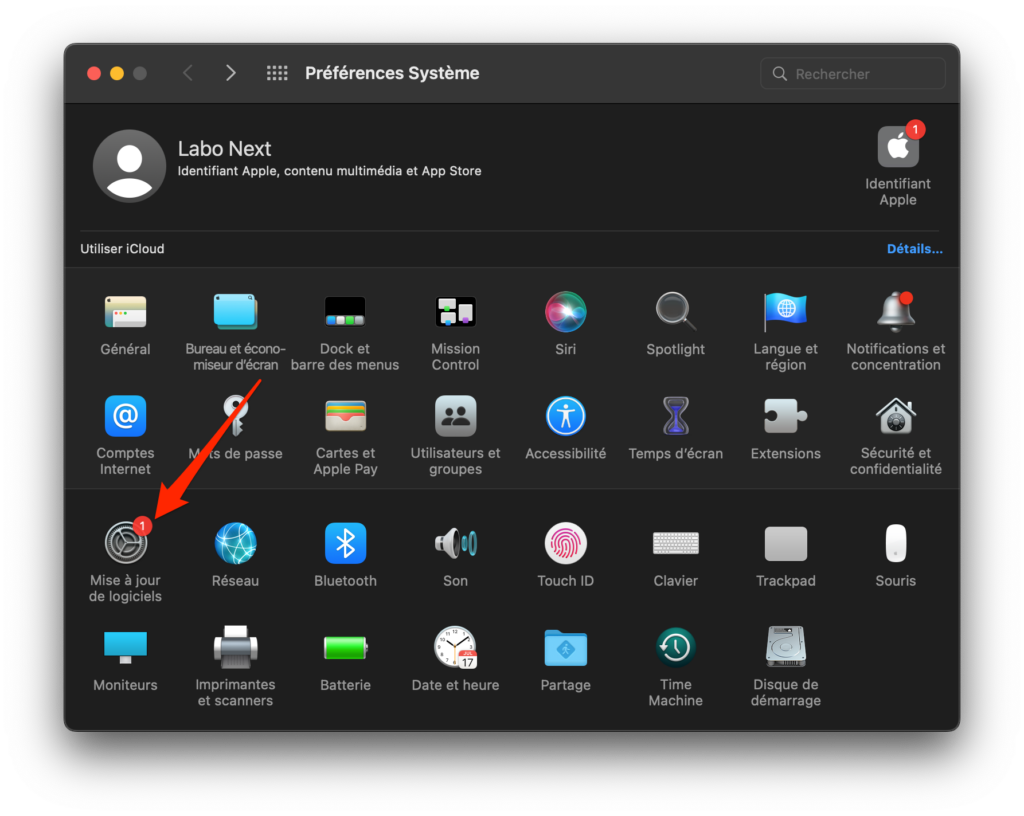Image resolution: width=1024 pixels, height=816 pixels.
Task: Show all preferences grid button
Action: coord(277,73)
